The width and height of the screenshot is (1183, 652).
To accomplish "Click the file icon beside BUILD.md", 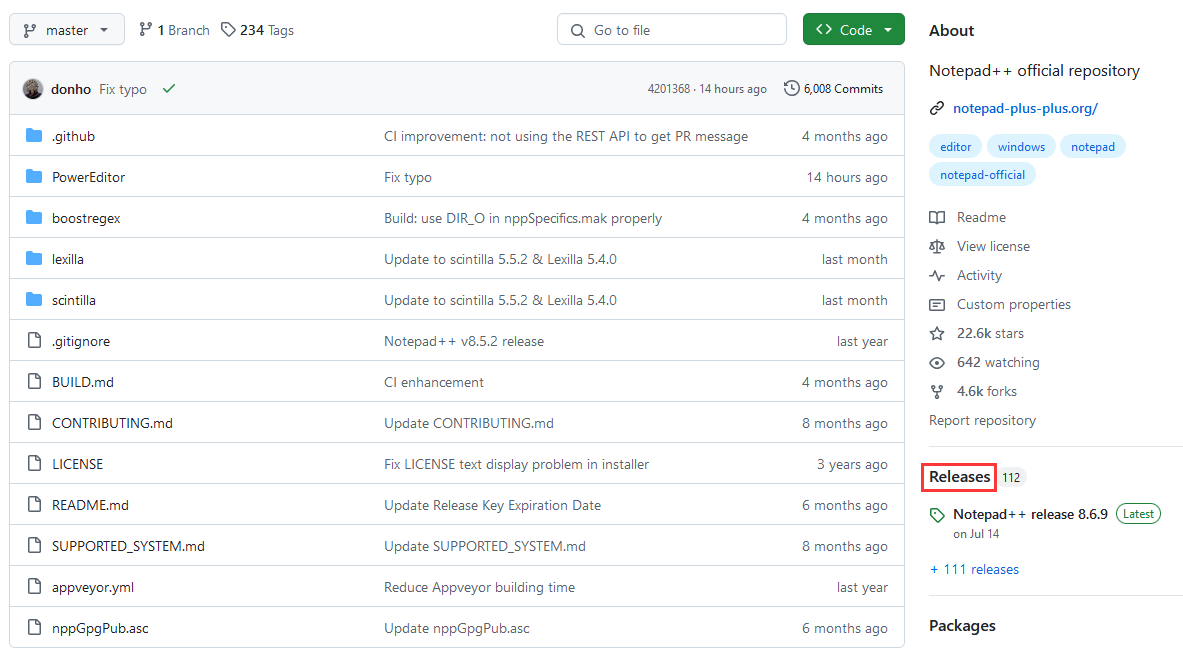I will coord(34,382).
